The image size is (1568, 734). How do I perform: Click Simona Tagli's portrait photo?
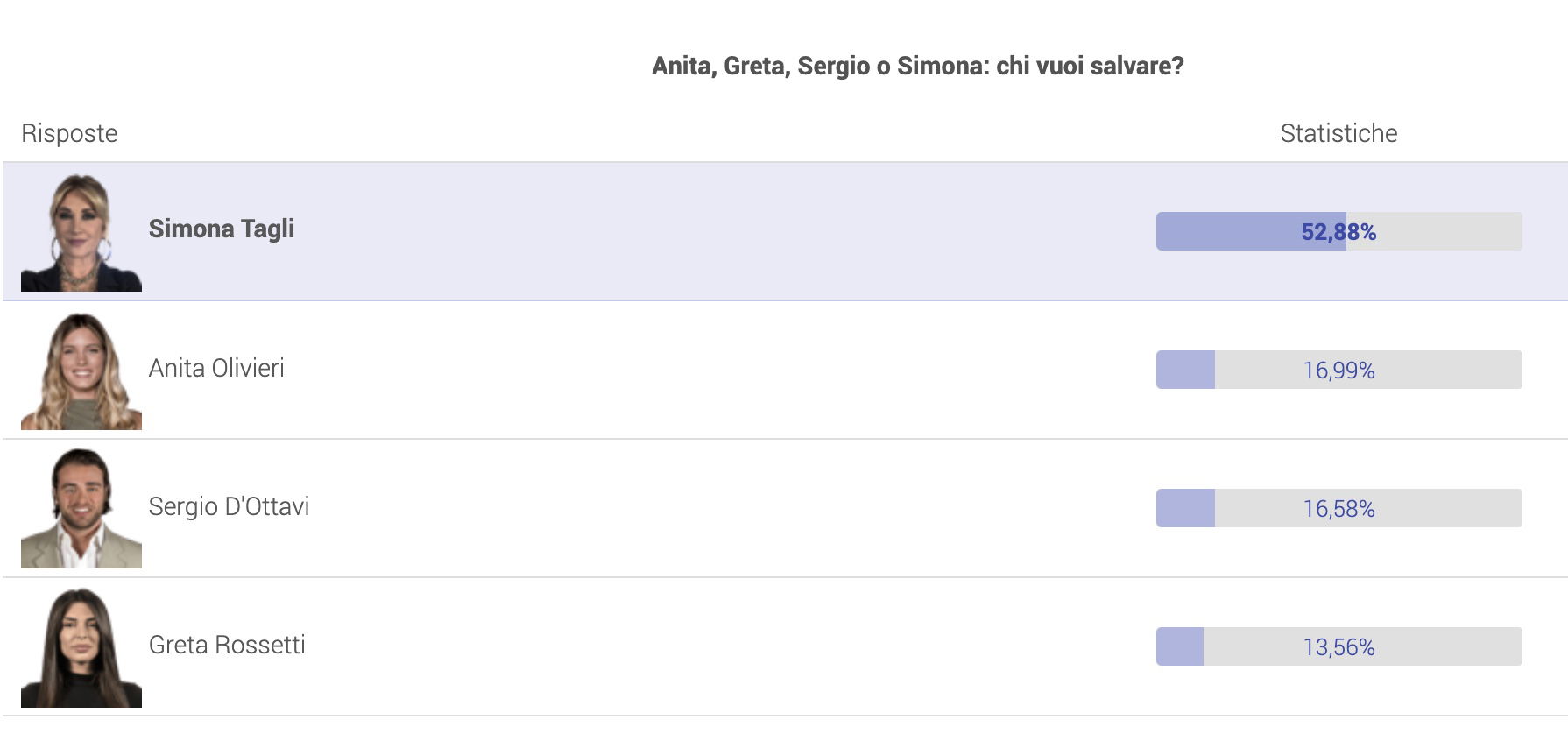(x=81, y=232)
